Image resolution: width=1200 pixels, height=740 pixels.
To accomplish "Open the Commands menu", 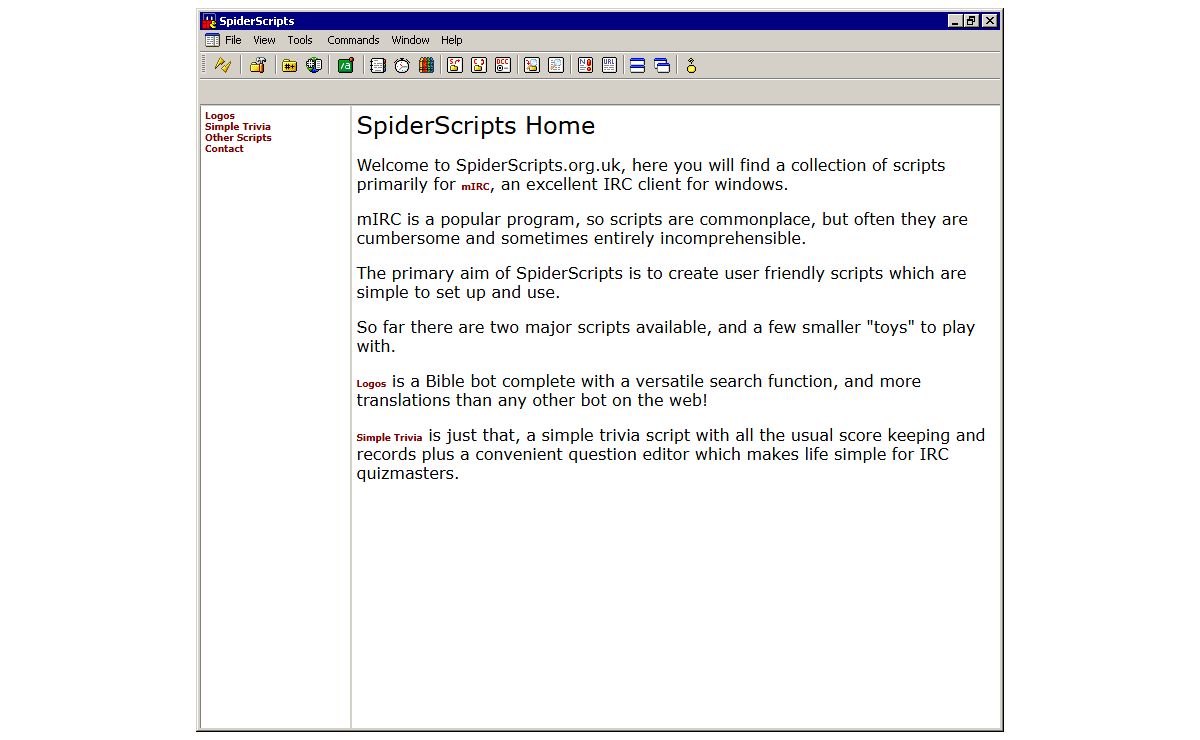I will [353, 40].
